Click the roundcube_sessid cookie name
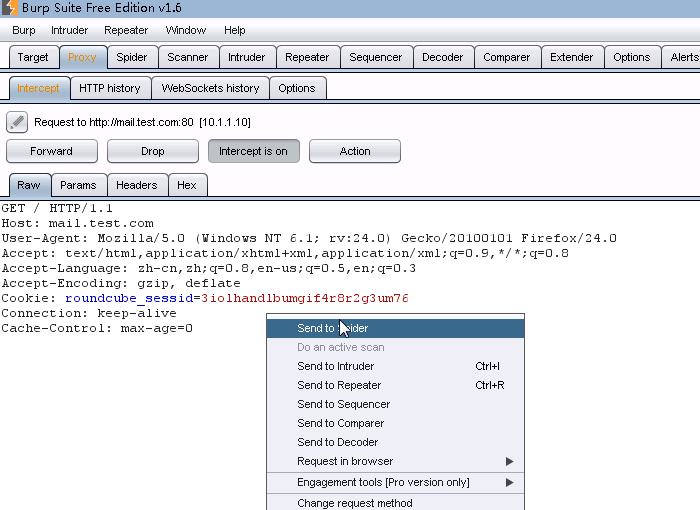Viewport: 700px width, 510px height. click(x=129, y=298)
